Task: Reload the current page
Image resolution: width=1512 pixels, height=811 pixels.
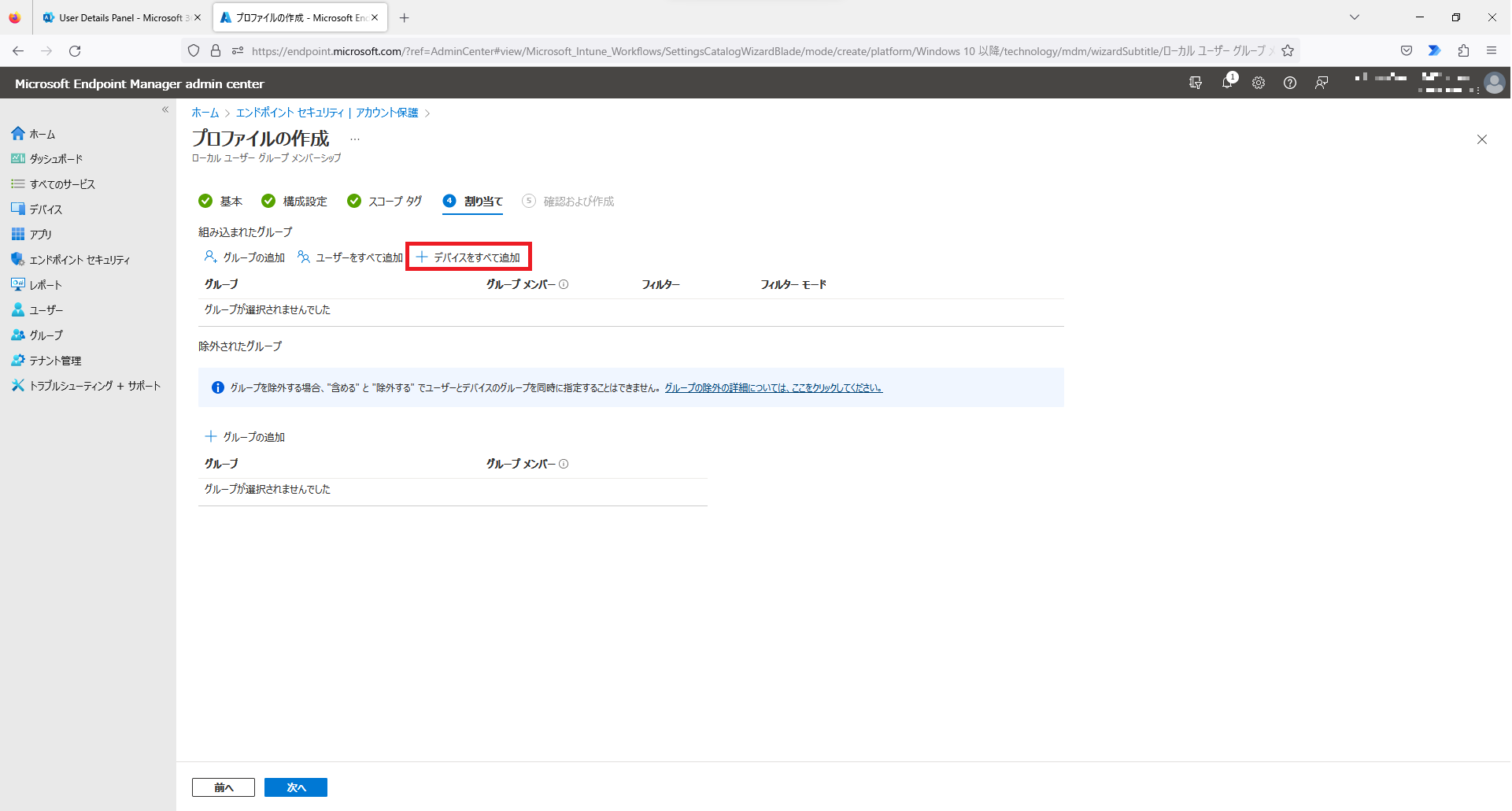Action: click(75, 51)
